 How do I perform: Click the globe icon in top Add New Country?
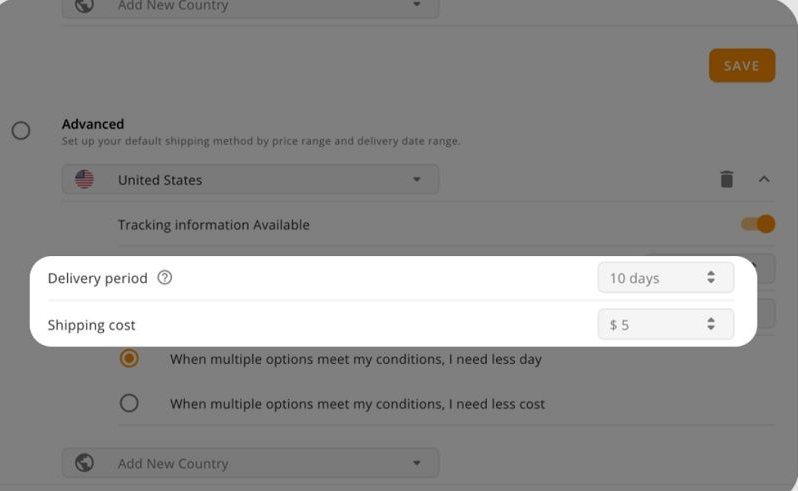click(x=84, y=6)
